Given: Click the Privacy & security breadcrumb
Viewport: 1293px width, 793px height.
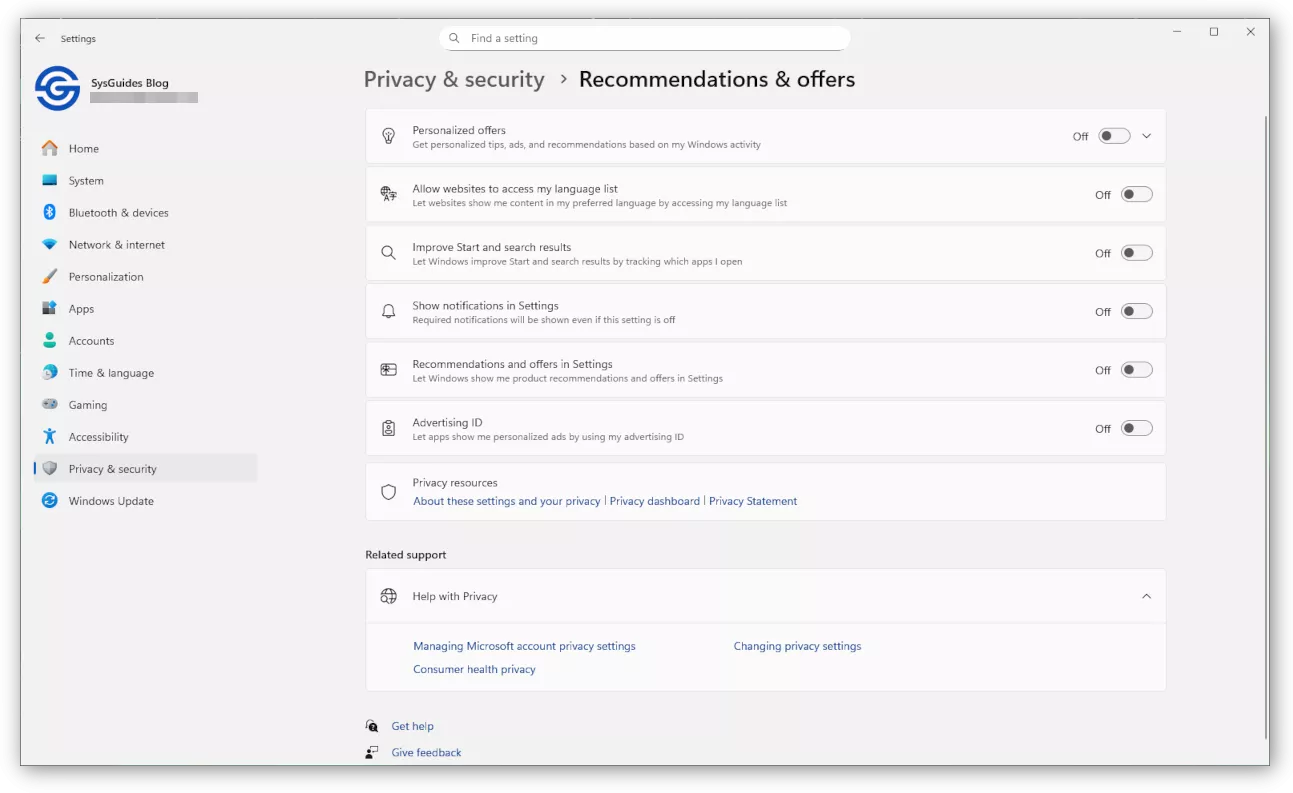Looking at the screenshot, I should click(x=454, y=79).
